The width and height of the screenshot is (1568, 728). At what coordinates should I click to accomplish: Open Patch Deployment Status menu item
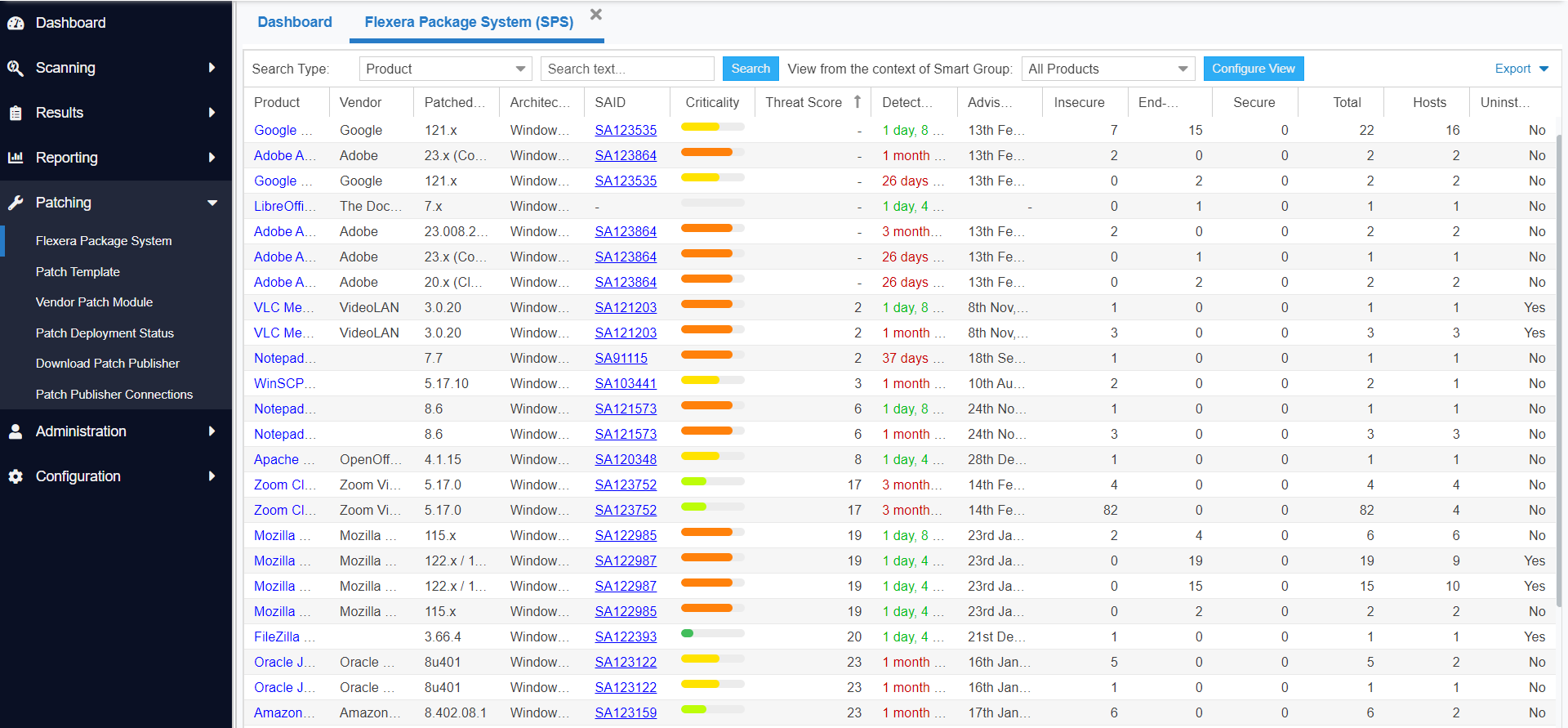(x=105, y=333)
